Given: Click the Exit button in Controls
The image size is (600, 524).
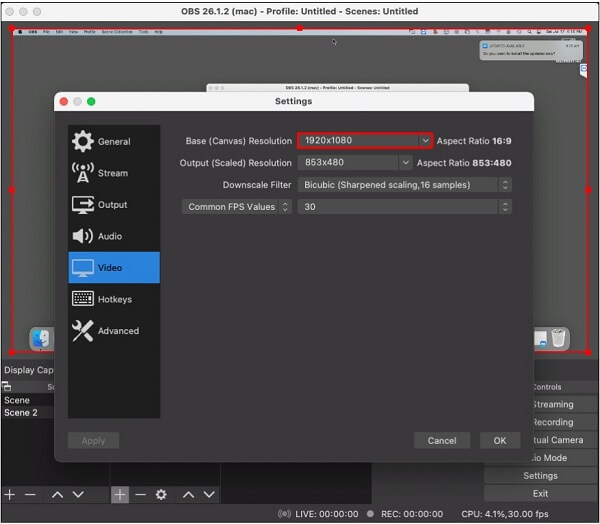Looking at the screenshot, I should click(540, 493).
